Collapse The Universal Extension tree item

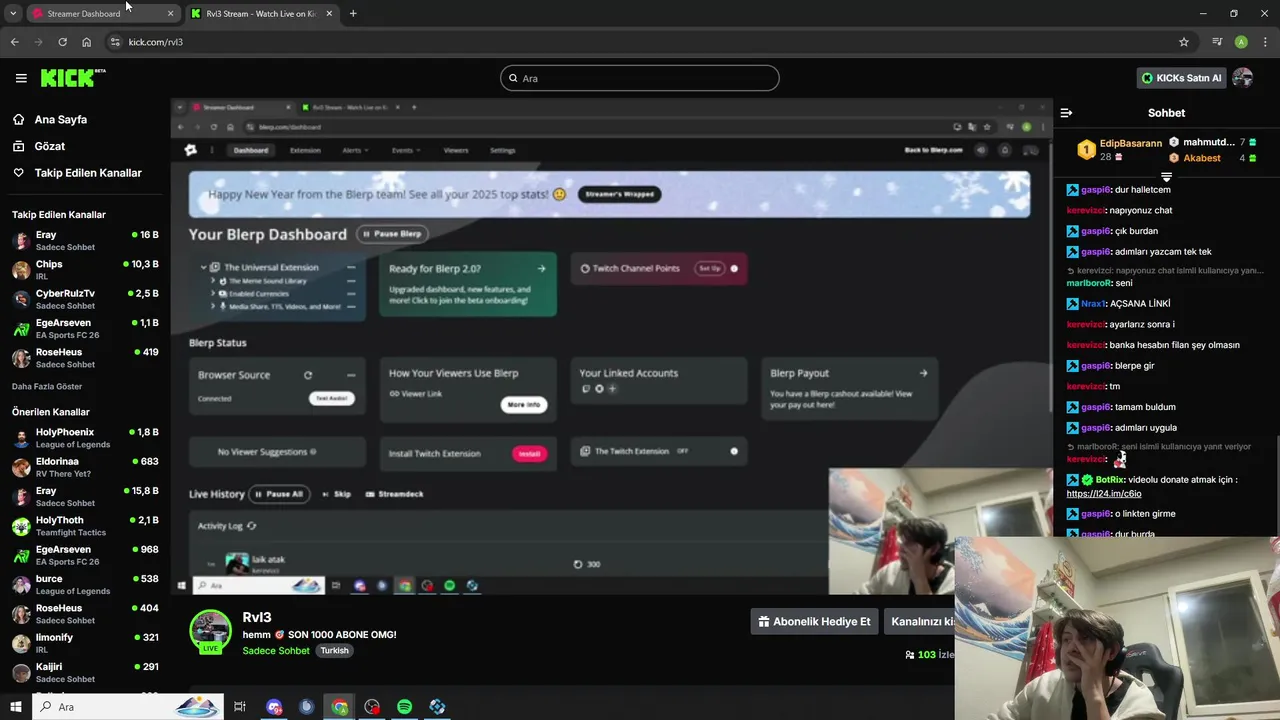point(204,267)
